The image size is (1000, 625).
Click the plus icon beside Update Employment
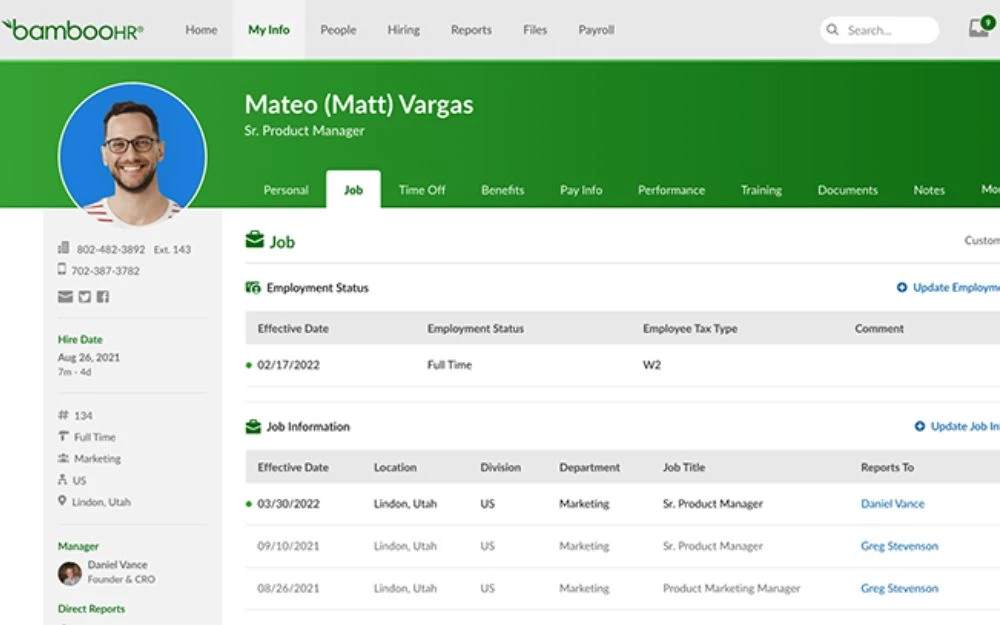click(901, 288)
